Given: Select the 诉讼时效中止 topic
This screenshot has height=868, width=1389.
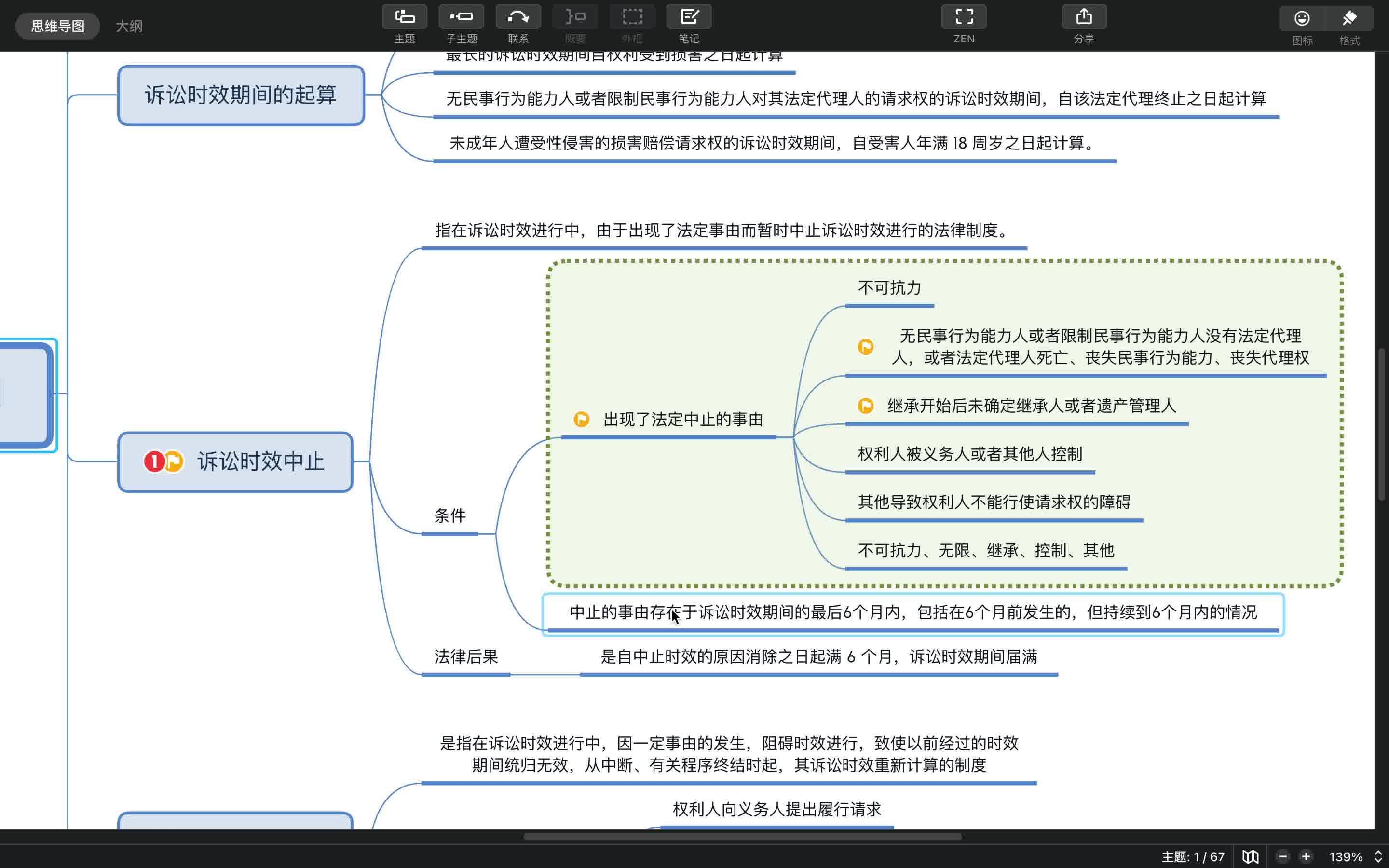Looking at the screenshot, I should pos(235,462).
